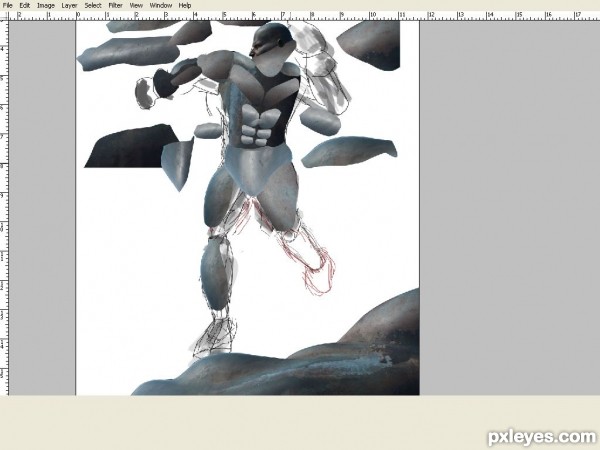Click the figure's head on canvas
Screen dimensions: 600x450
click(x=272, y=48)
